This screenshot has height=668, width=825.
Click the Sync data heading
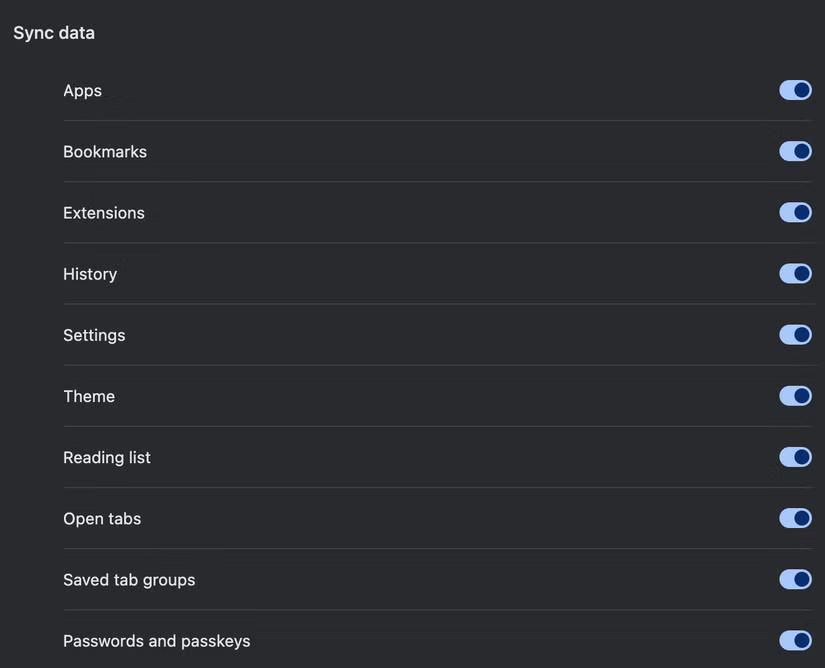53,32
